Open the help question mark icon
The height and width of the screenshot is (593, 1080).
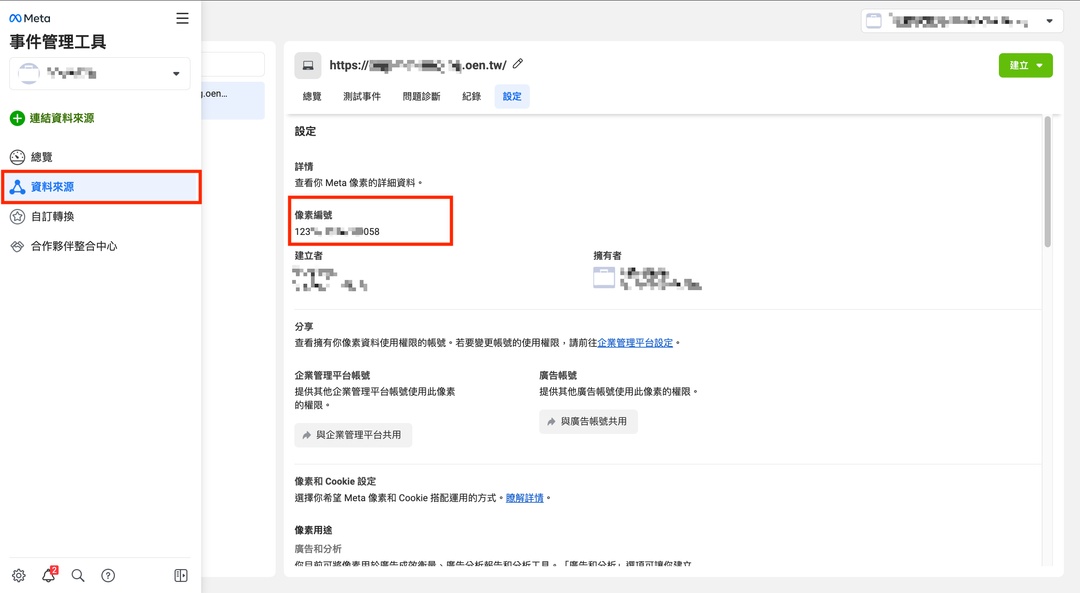(108, 575)
